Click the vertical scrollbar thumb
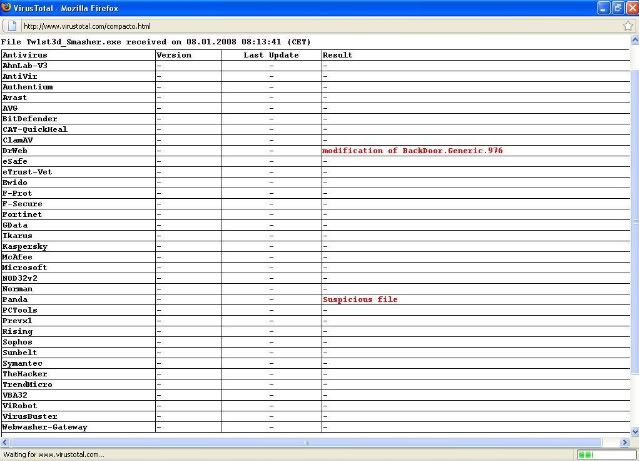The height and width of the screenshot is (461, 639). pos(635,222)
